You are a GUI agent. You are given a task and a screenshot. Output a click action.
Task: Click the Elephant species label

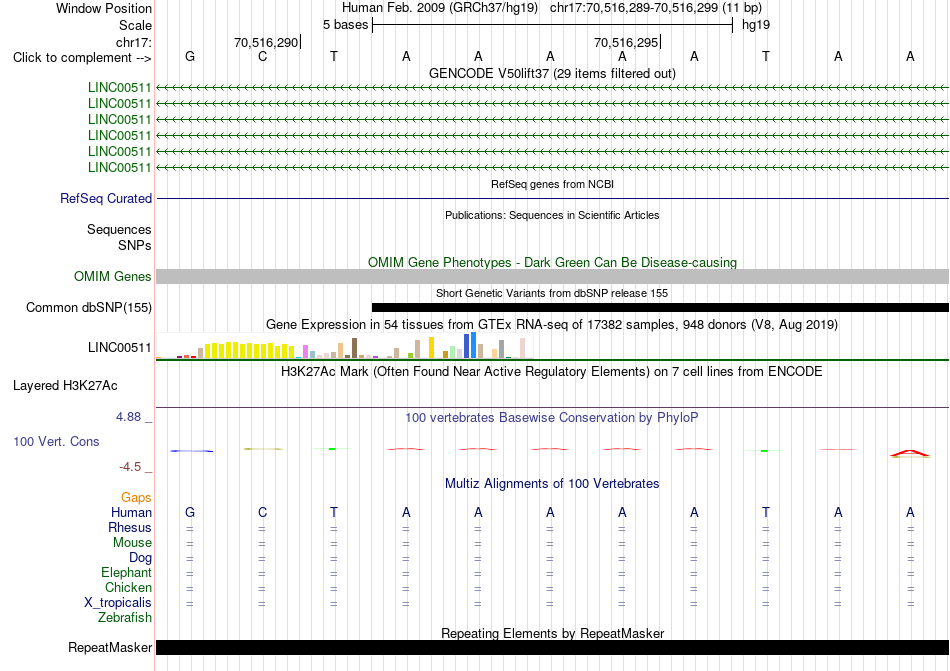coord(126,572)
